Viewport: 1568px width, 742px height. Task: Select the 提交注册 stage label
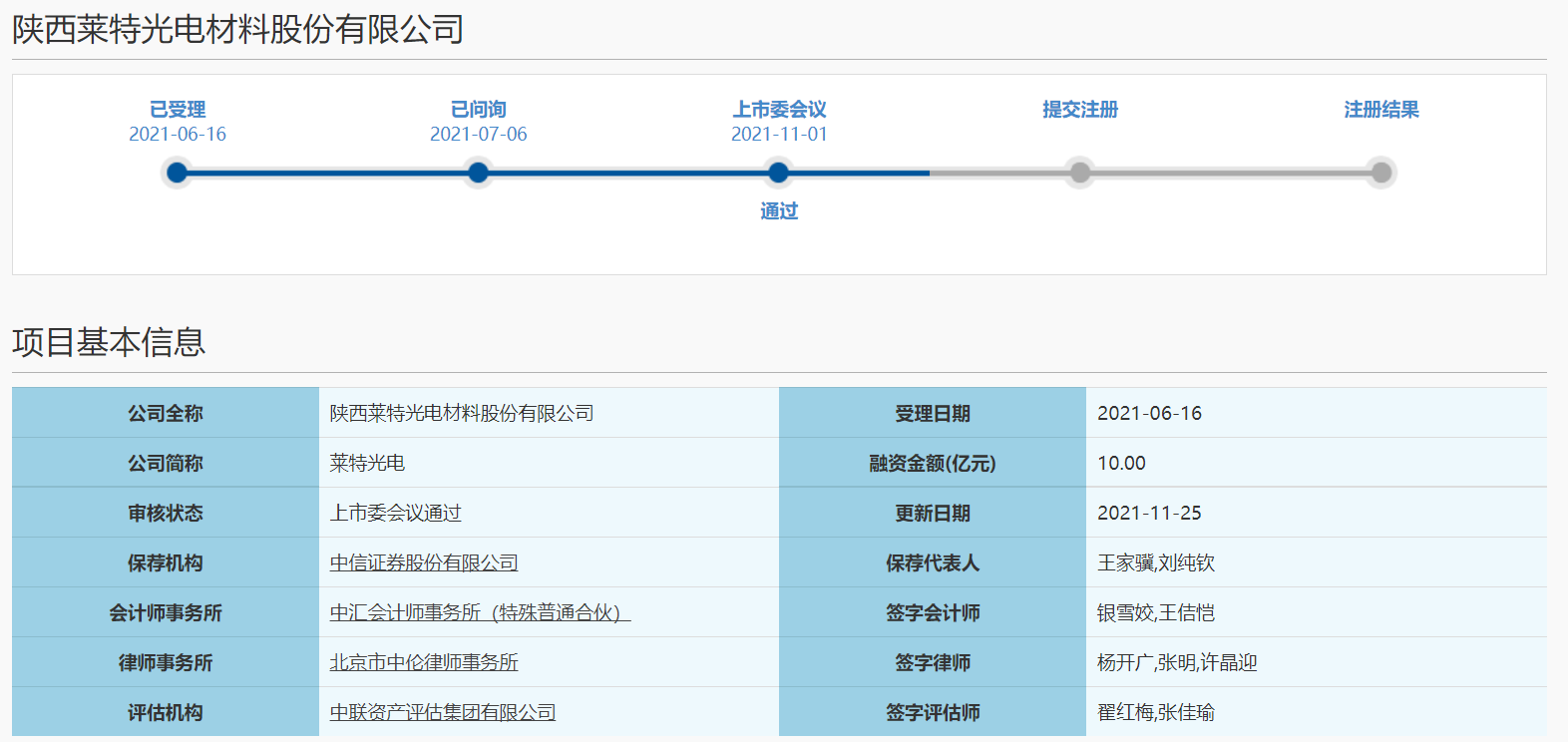(1080, 109)
